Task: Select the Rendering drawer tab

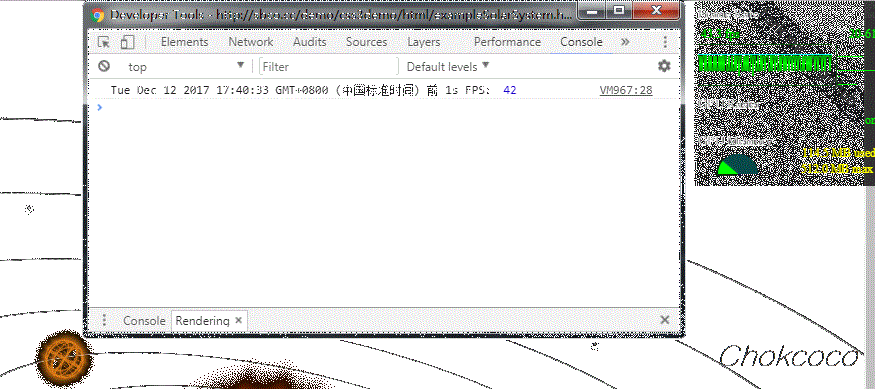Action: tap(202, 321)
